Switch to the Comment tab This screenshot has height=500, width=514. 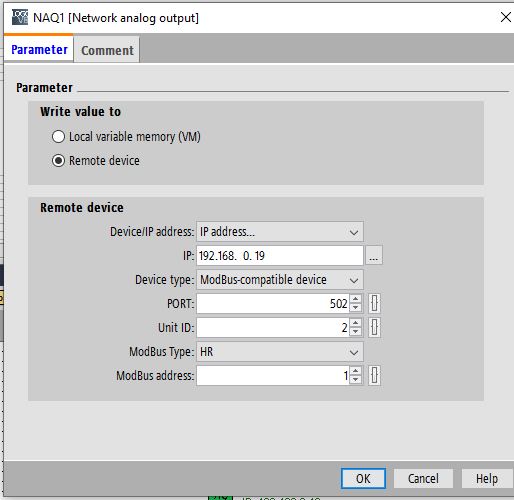pos(107,50)
